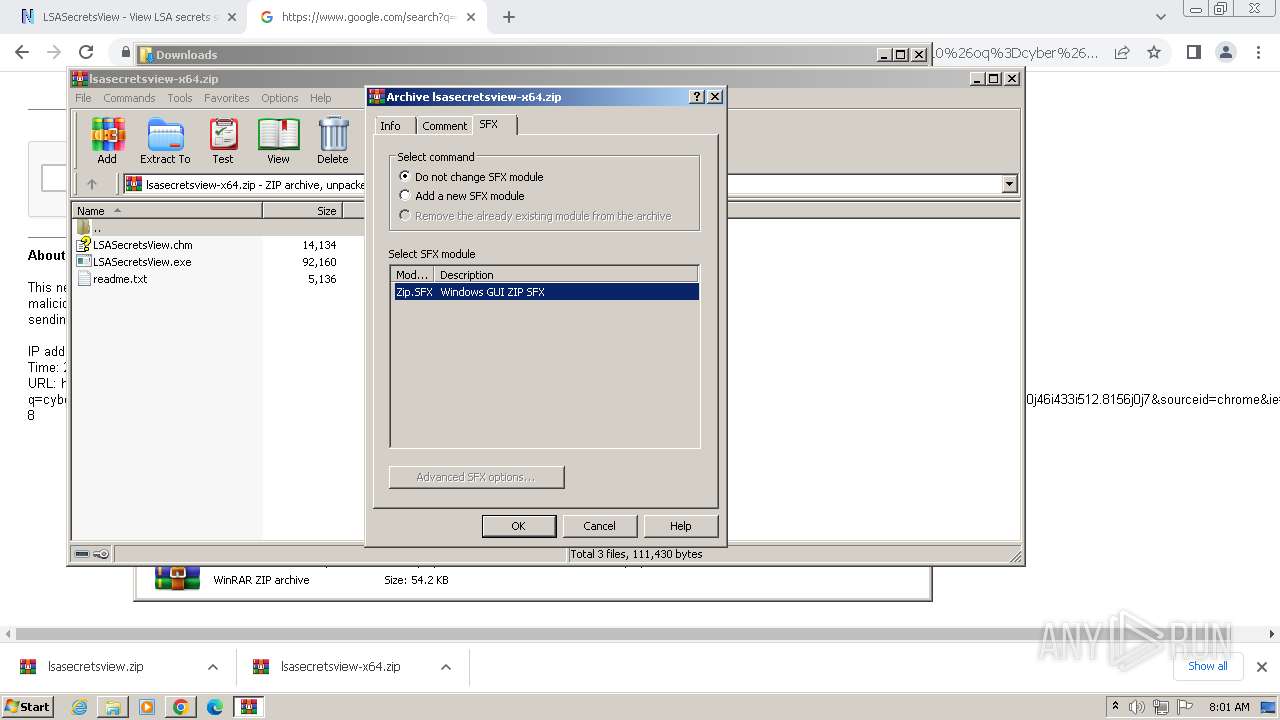This screenshot has height=720, width=1280.
Task: Click Show all downloads button
Action: (x=1207, y=666)
